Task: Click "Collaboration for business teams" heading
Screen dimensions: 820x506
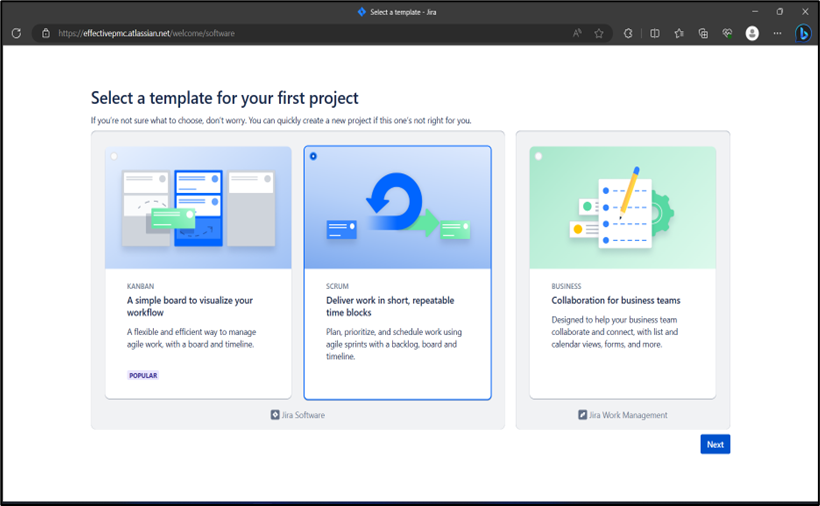Action: point(616,301)
